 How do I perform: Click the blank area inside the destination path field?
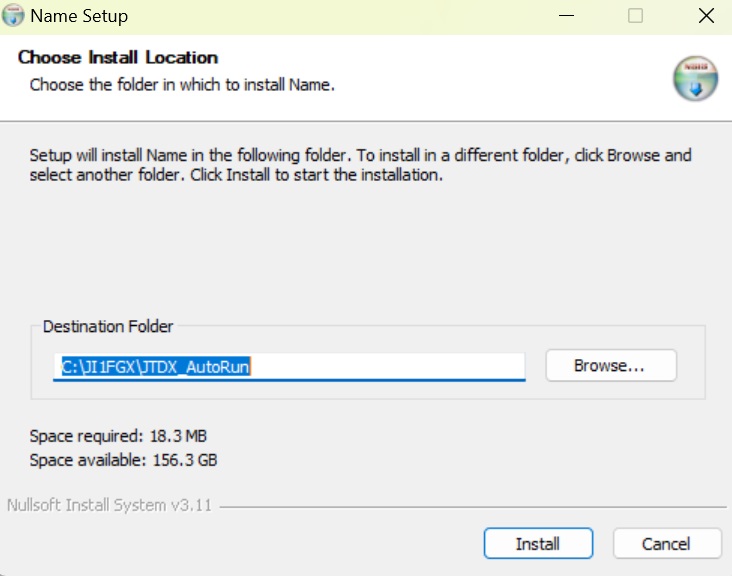(390, 367)
